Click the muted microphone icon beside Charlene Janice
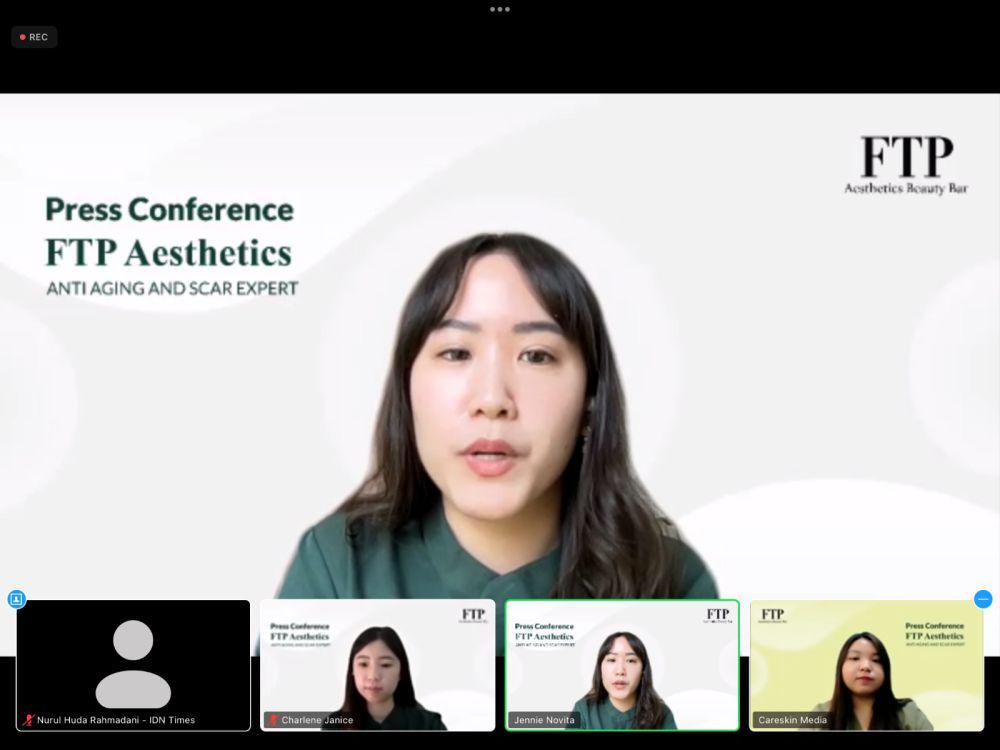Viewport: 1000px width, 750px height. [274, 720]
